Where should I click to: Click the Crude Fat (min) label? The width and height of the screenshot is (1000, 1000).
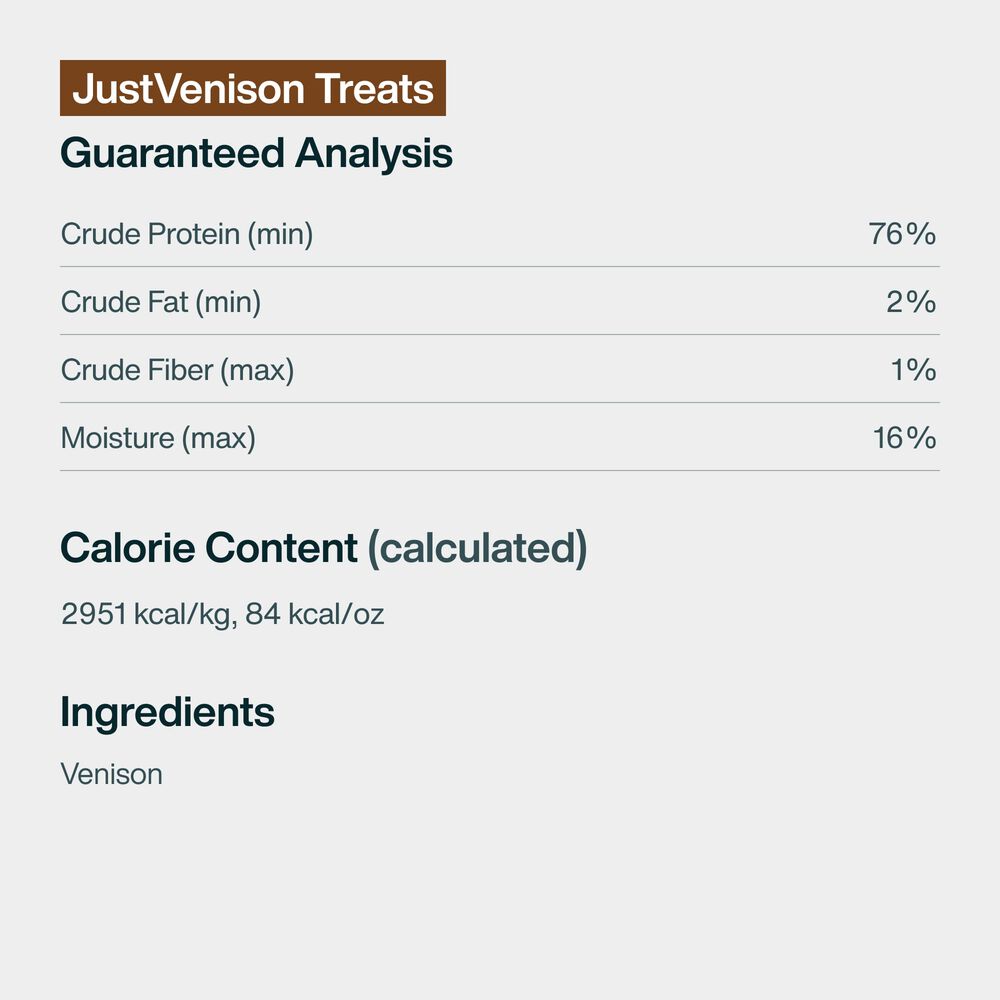(161, 302)
